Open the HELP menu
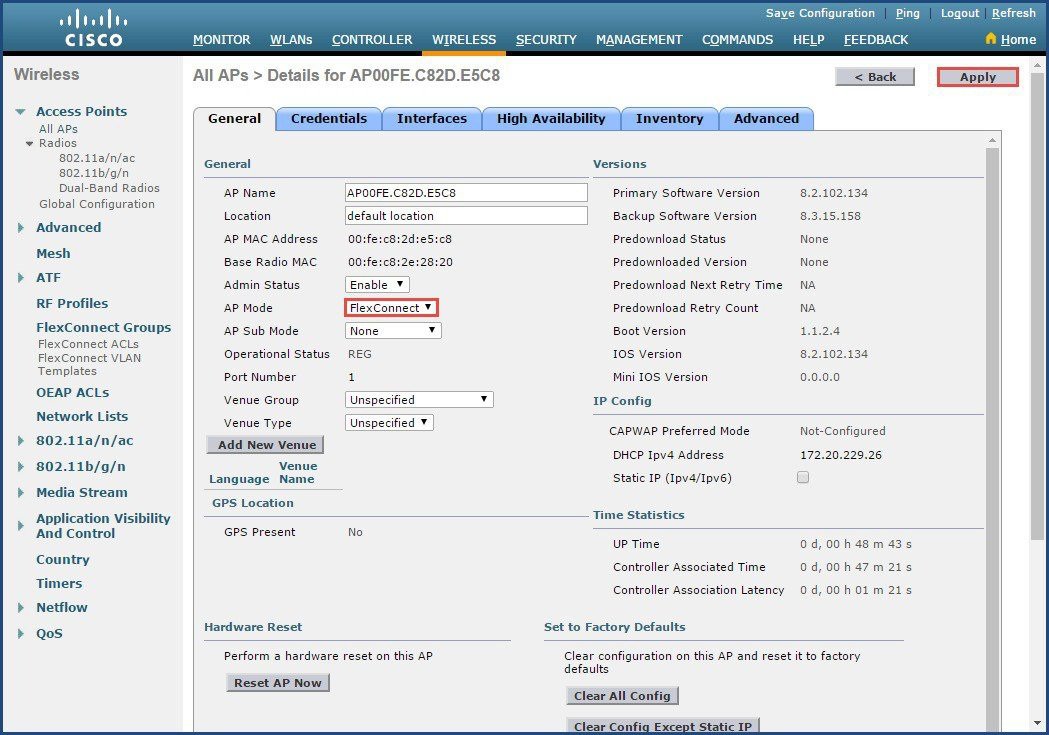Screen dimensions: 1049x735 pos(808,40)
